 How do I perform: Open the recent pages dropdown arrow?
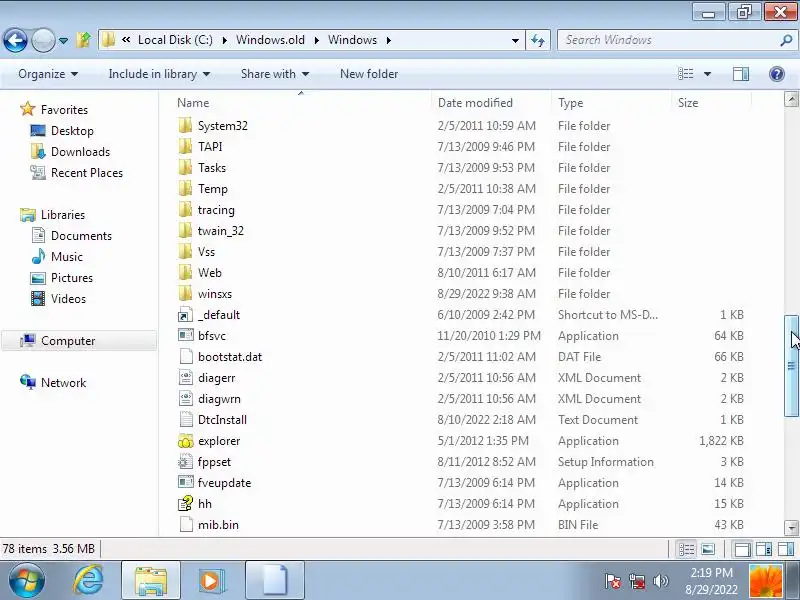63,40
